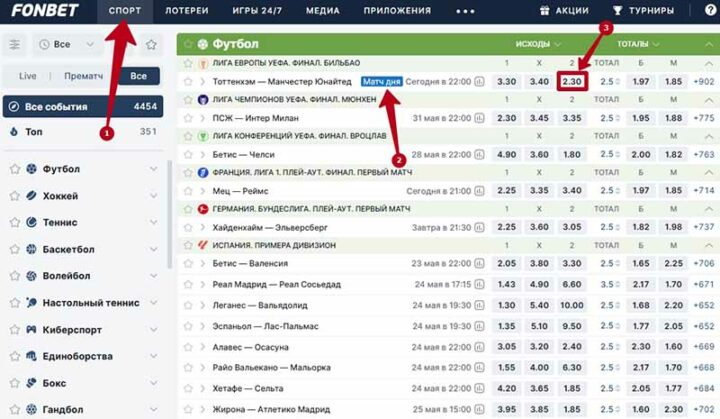The width and height of the screenshot is (720, 419).
Task: Switch event filter to Live
Action: coord(27,76)
